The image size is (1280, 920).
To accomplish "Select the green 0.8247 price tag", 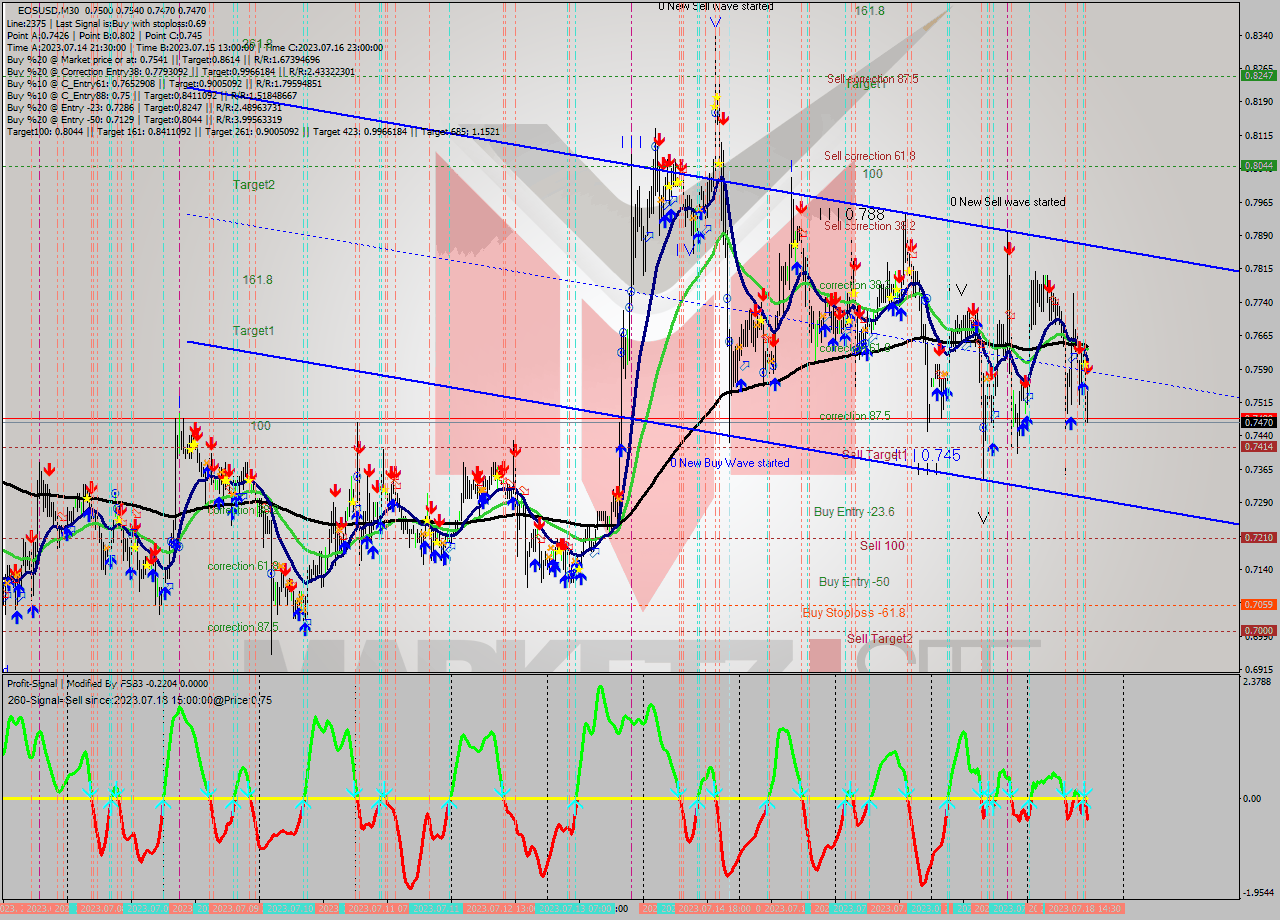I will (x=1257, y=75).
